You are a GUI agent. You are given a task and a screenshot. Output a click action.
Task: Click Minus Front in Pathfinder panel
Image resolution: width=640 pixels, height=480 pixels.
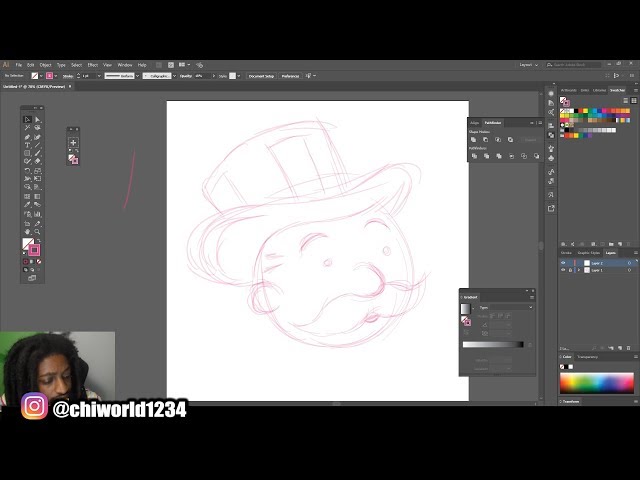click(x=486, y=140)
